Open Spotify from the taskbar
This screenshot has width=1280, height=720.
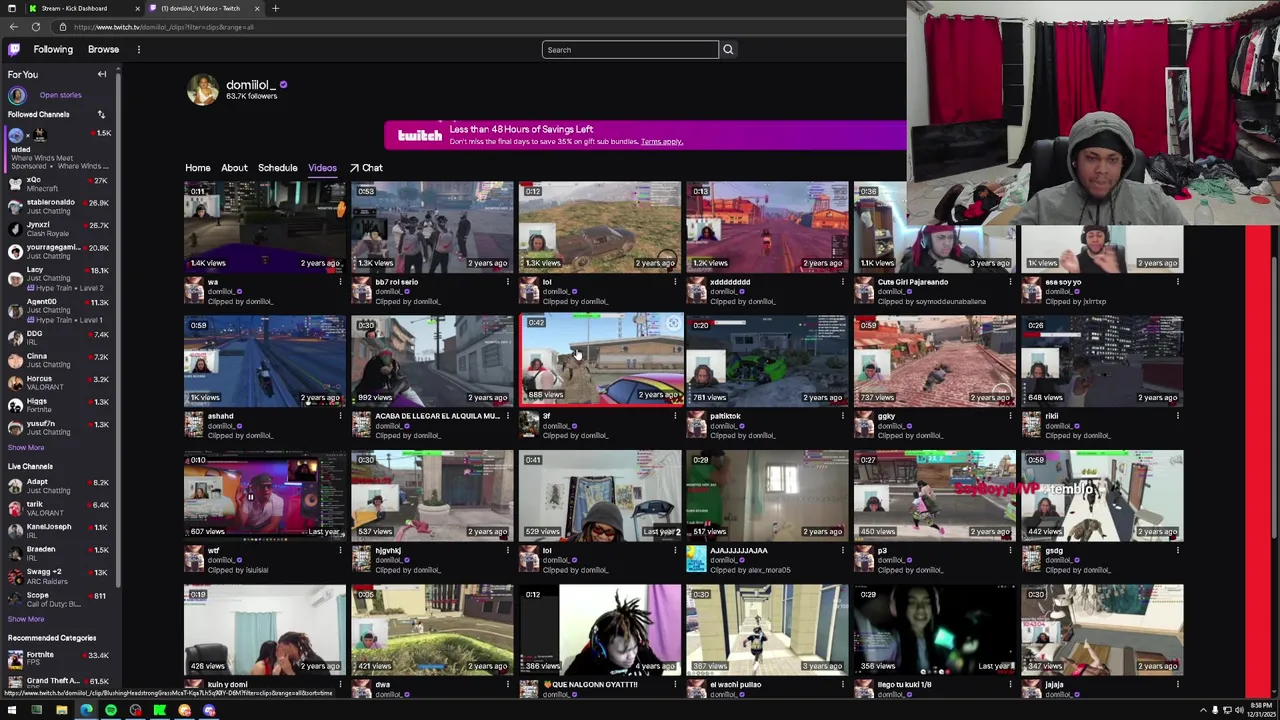(110, 711)
